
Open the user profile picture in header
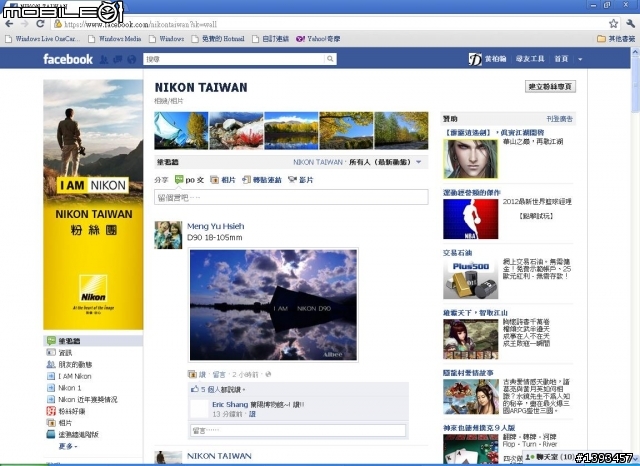click(475, 59)
